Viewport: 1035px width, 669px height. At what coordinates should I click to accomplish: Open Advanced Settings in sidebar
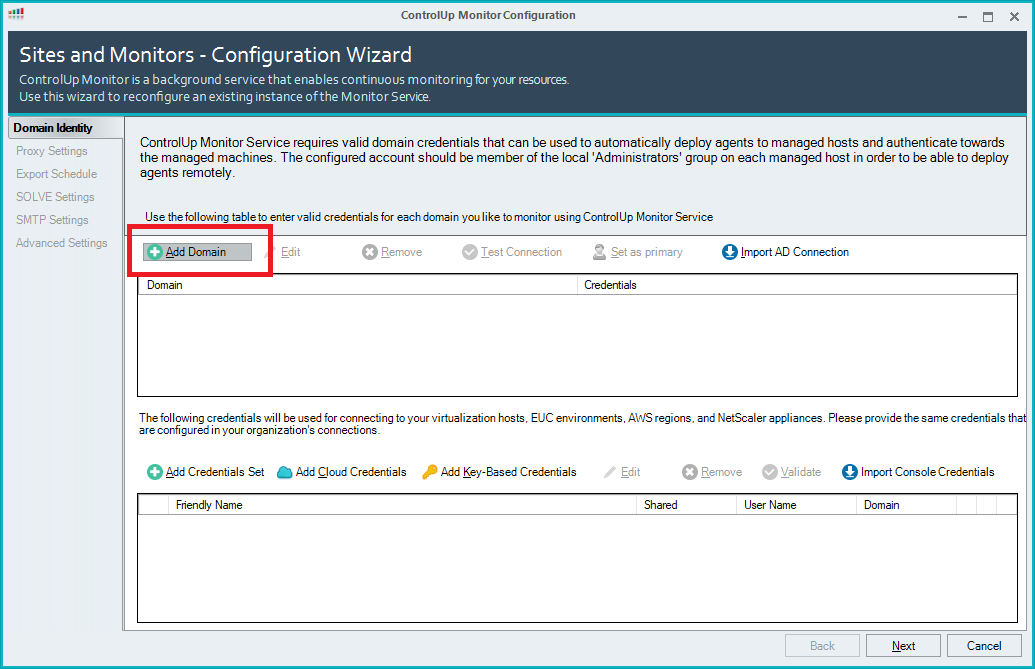coord(61,243)
